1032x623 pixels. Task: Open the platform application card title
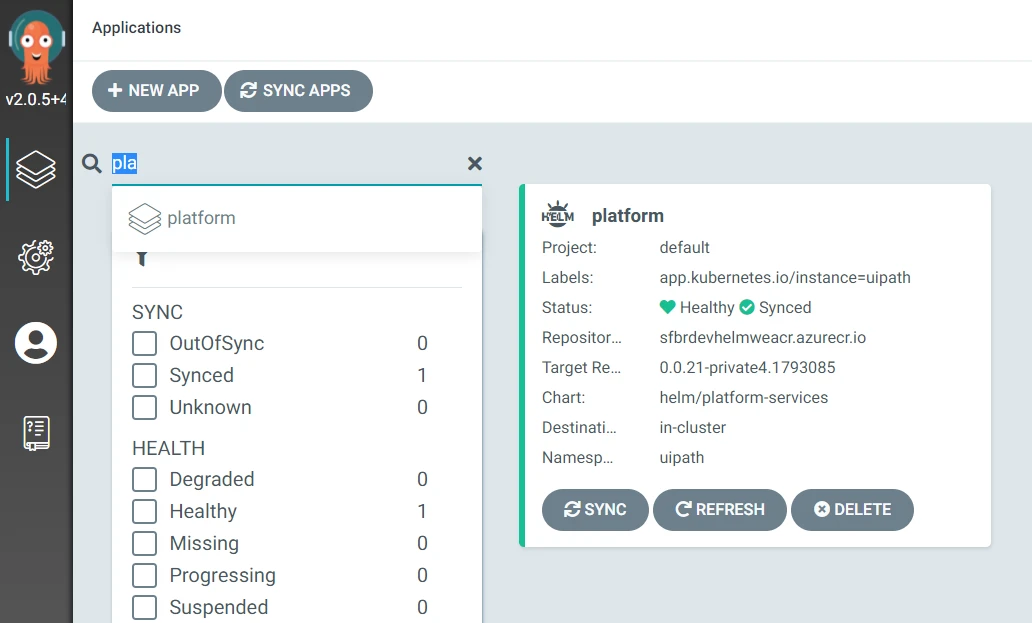(628, 216)
